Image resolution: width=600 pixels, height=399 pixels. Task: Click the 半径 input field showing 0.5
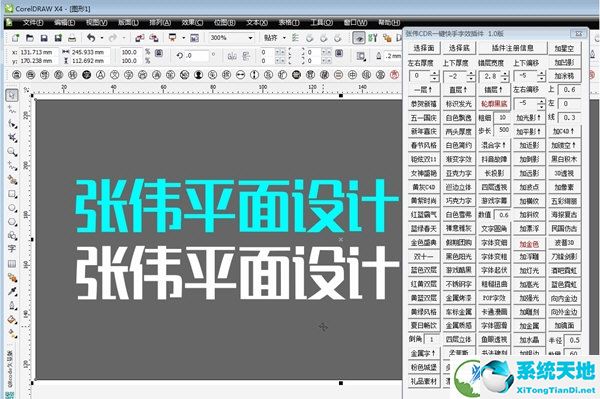[572, 340]
